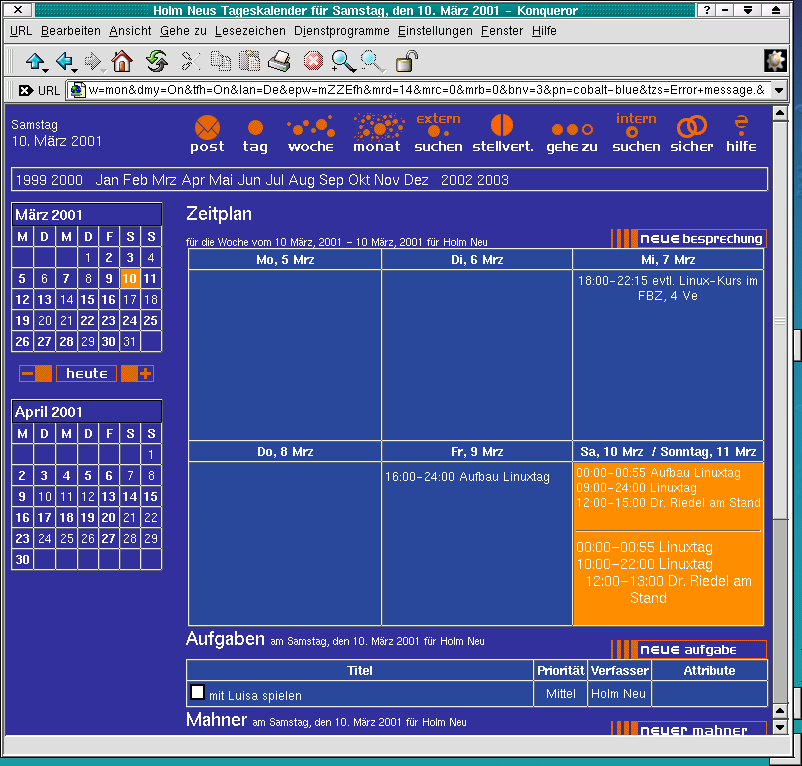Jump to today using 'heute' button

[x=87, y=373]
